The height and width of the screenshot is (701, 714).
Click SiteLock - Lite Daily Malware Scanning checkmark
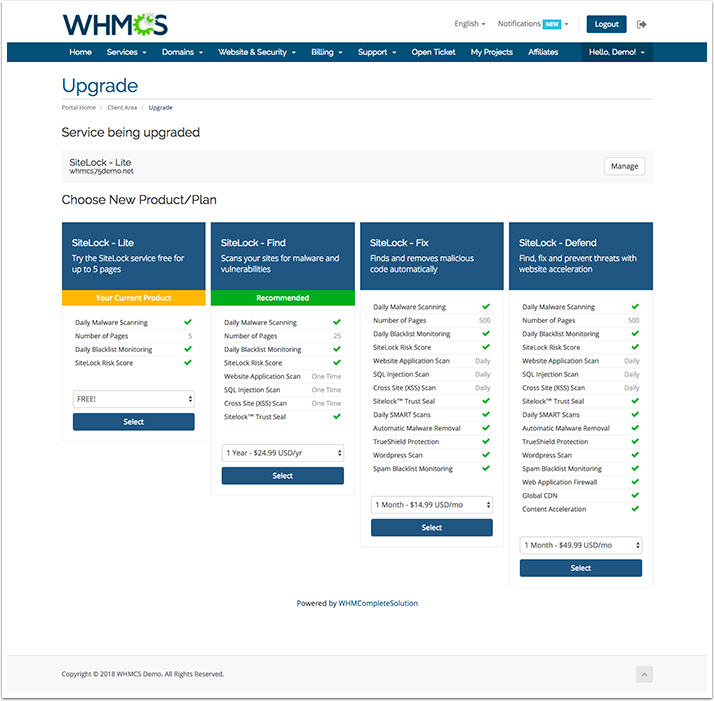188,322
